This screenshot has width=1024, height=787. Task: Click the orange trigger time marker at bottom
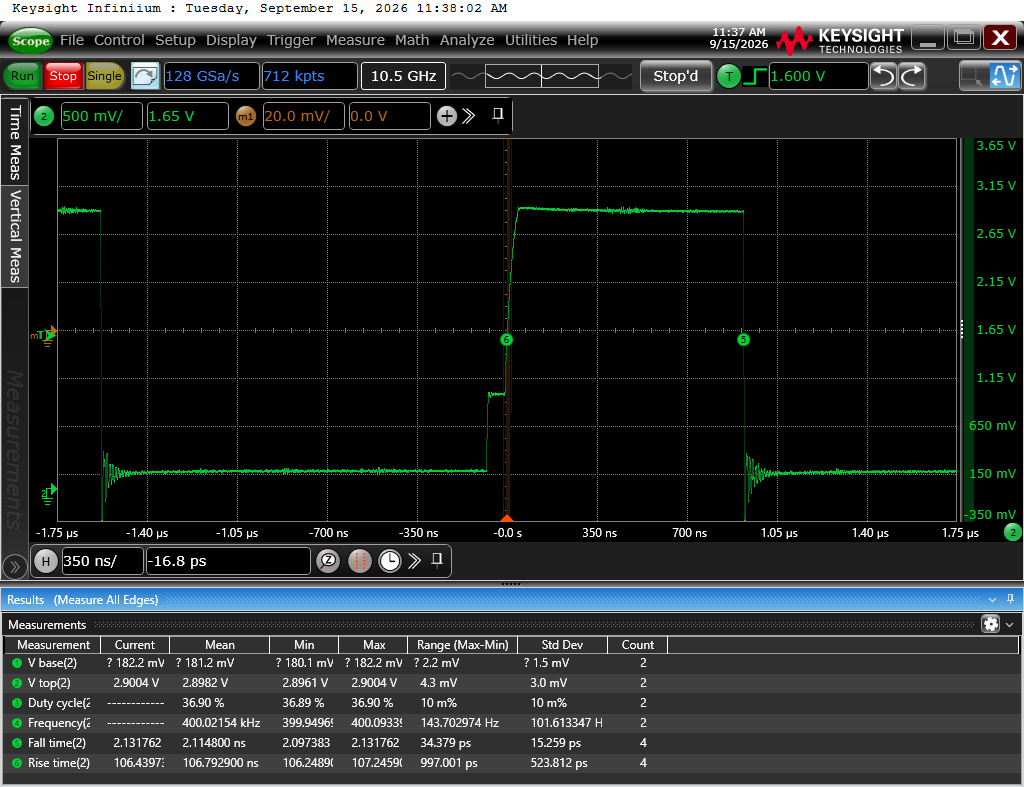[506, 518]
